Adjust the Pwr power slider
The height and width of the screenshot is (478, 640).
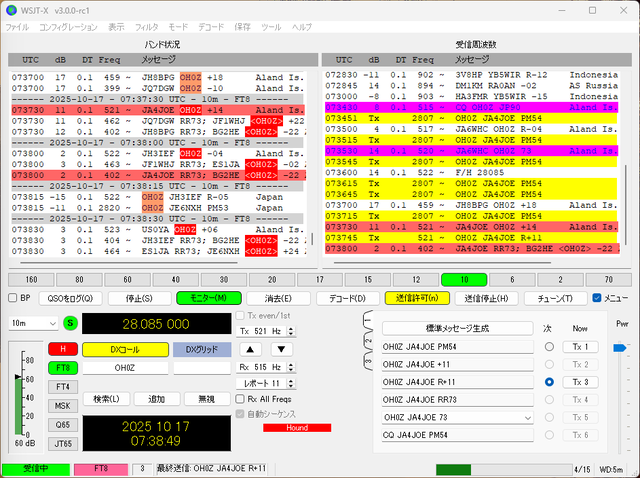[x=620, y=348]
